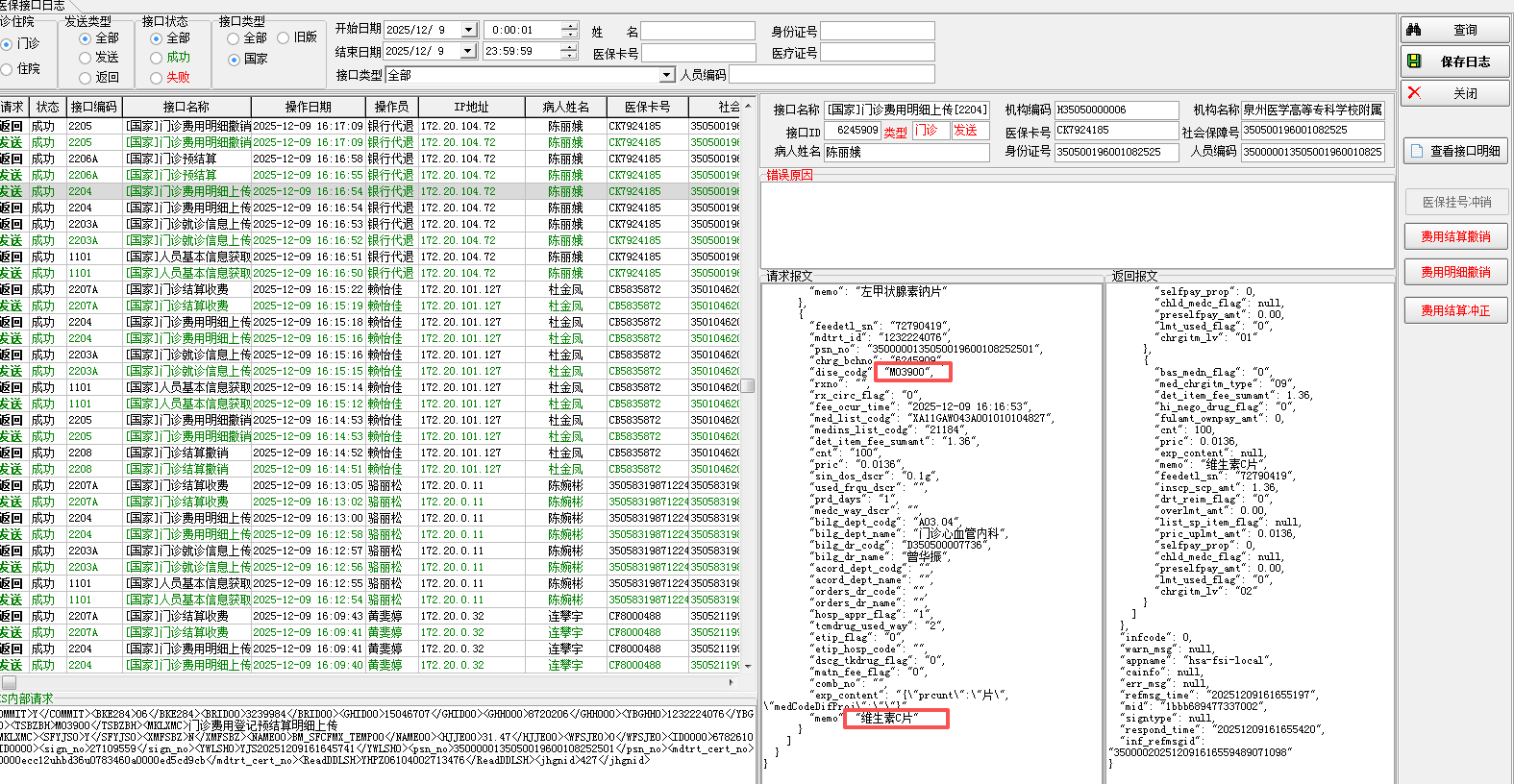Image resolution: width=1514 pixels, height=784 pixels.
Task: Select 旧版 interface type option
Action: (284, 38)
